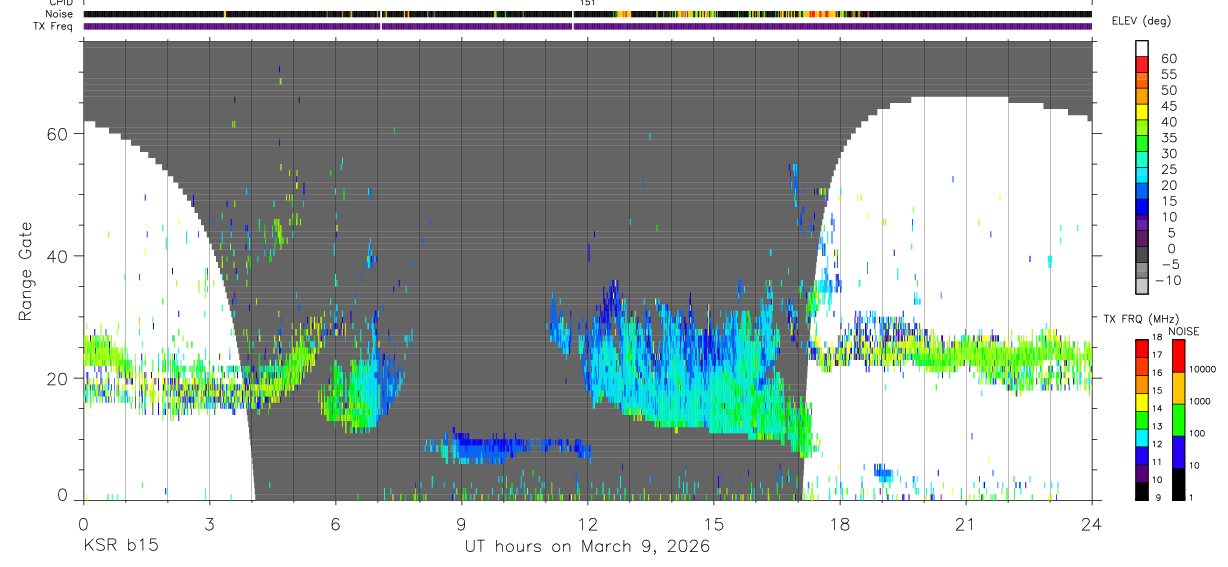Click the '30' label on the ELEV color bar
The width and height of the screenshot is (1228, 567).
click(x=1168, y=154)
